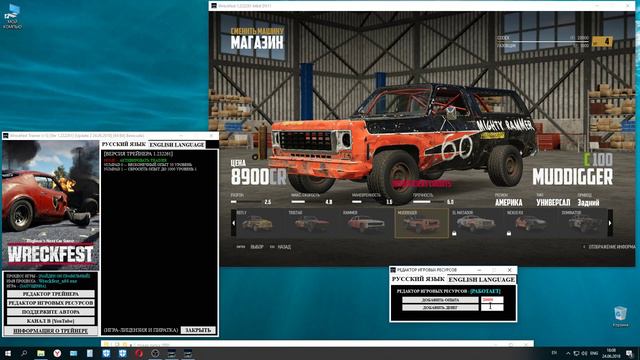Open the КАНАЛ В [YouTube] button
Viewport: 640px width, 360px height.
(51, 321)
